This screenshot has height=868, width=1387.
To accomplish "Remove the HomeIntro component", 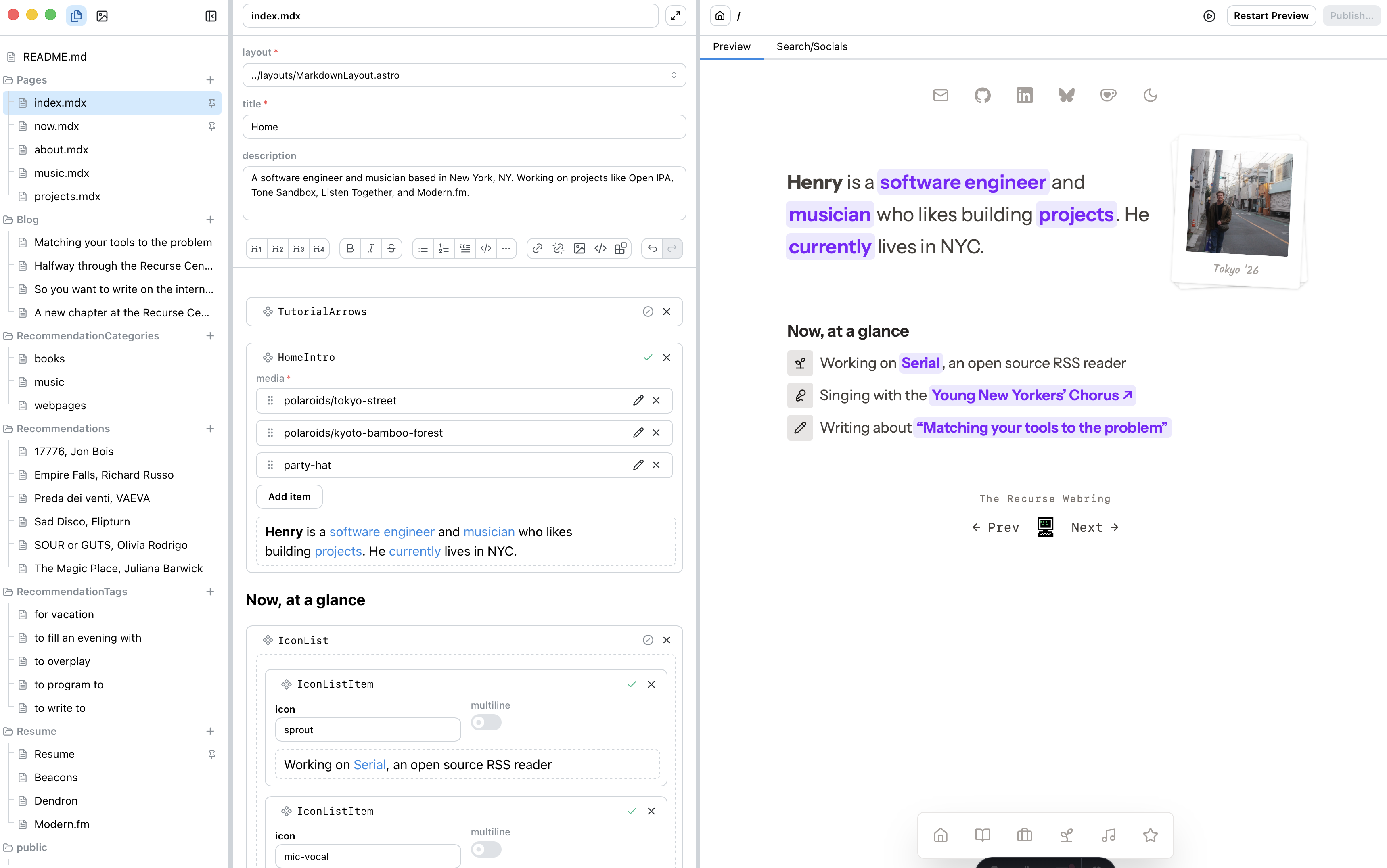I will pos(667,358).
